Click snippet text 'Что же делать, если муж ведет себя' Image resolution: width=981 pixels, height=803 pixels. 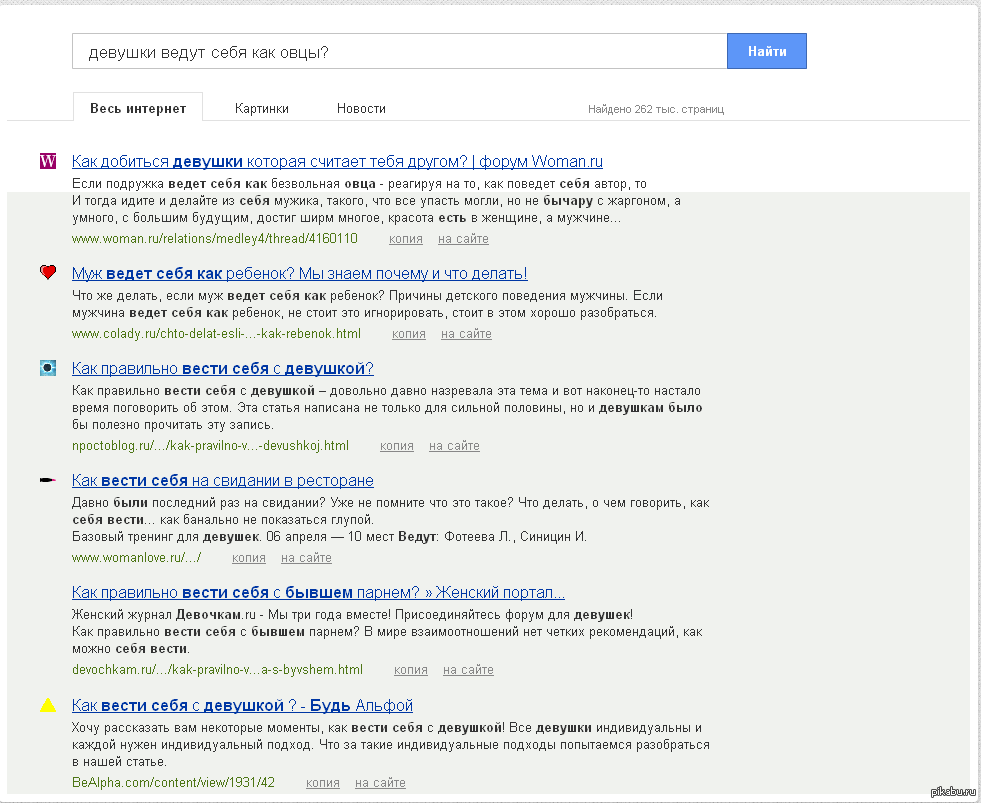click(x=179, y=295)
